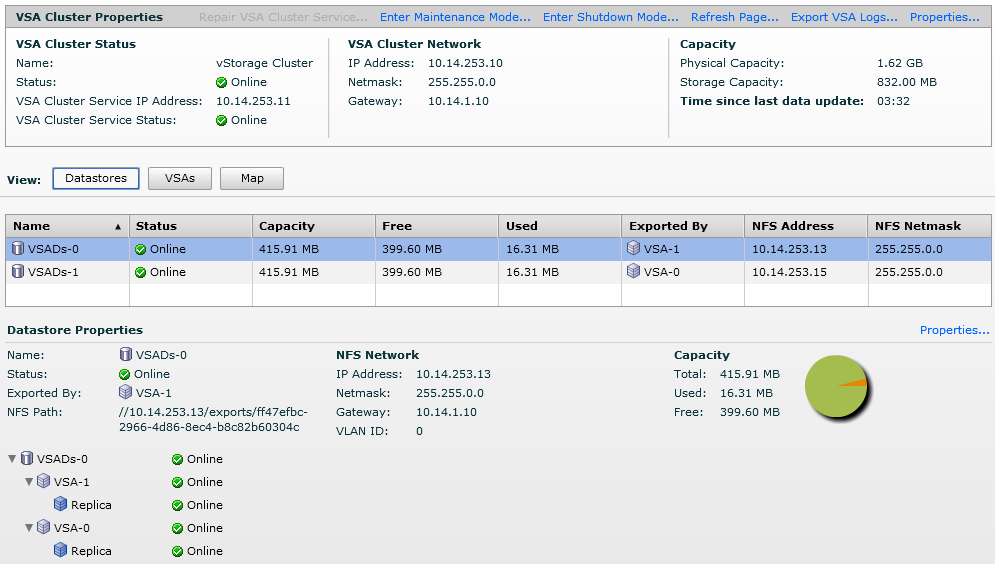Click the NFS Path exports value
995x564 pixels.
coord(213,419)
